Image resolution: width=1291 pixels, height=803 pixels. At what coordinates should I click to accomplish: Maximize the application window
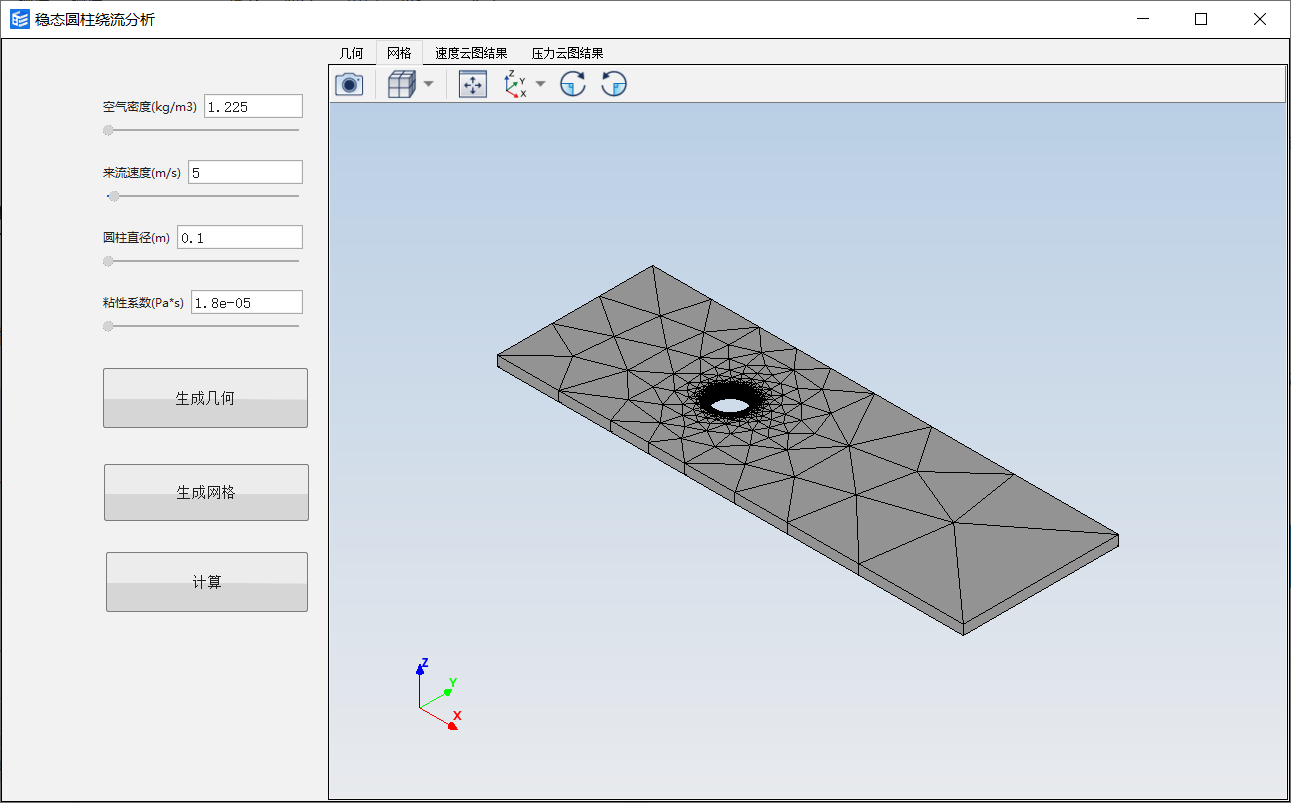pyautogui.click(x=1201, y=19)
